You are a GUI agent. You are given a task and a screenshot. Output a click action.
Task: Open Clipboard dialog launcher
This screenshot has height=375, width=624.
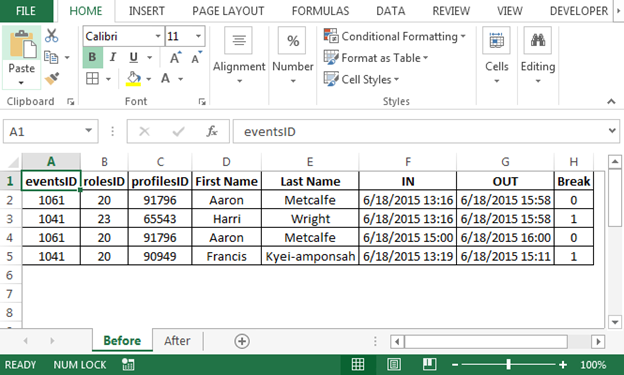pyautogui.click(x=71, y=102)
